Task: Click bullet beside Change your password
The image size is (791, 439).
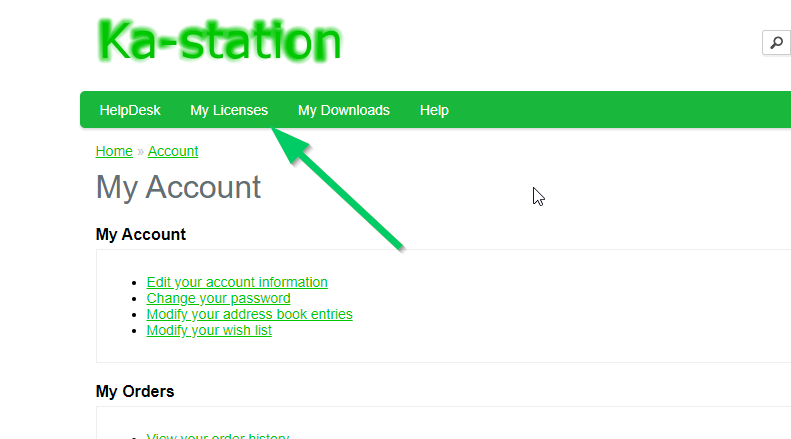Action: (135, 299)
